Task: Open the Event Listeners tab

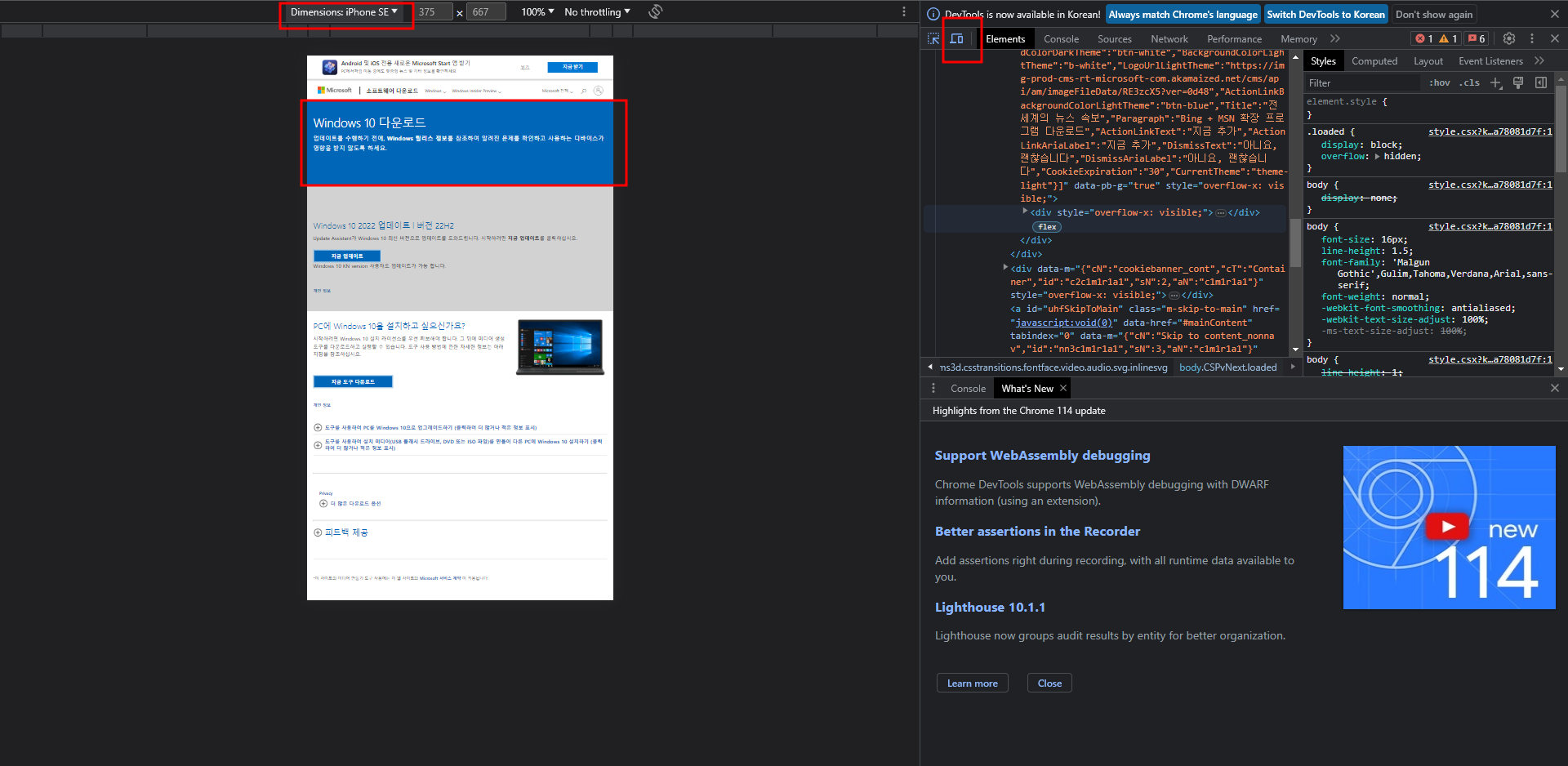Action: [x=1490, y=60]
